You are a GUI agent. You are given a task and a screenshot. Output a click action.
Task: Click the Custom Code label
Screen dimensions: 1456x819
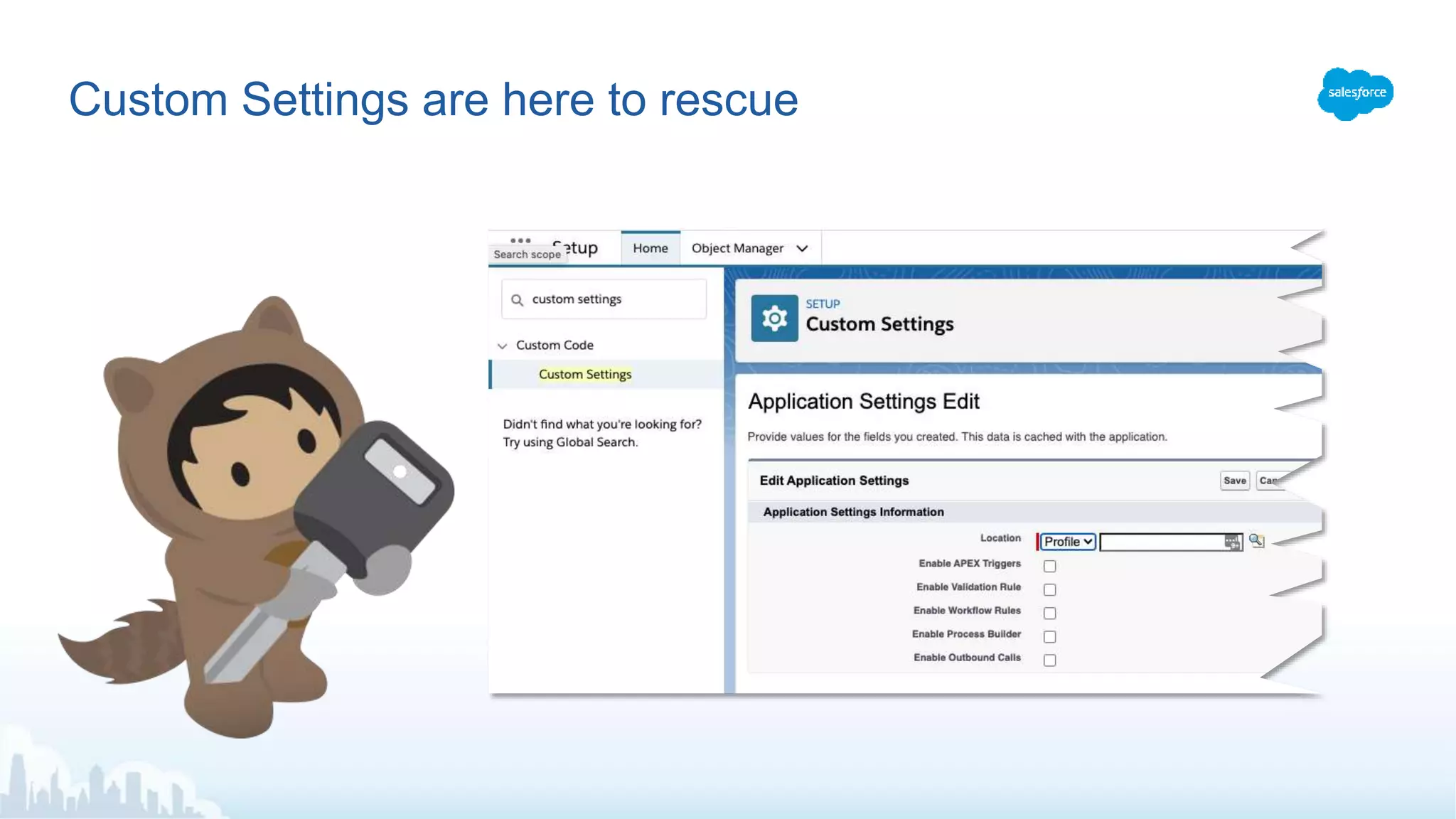(x=555, y=345)
